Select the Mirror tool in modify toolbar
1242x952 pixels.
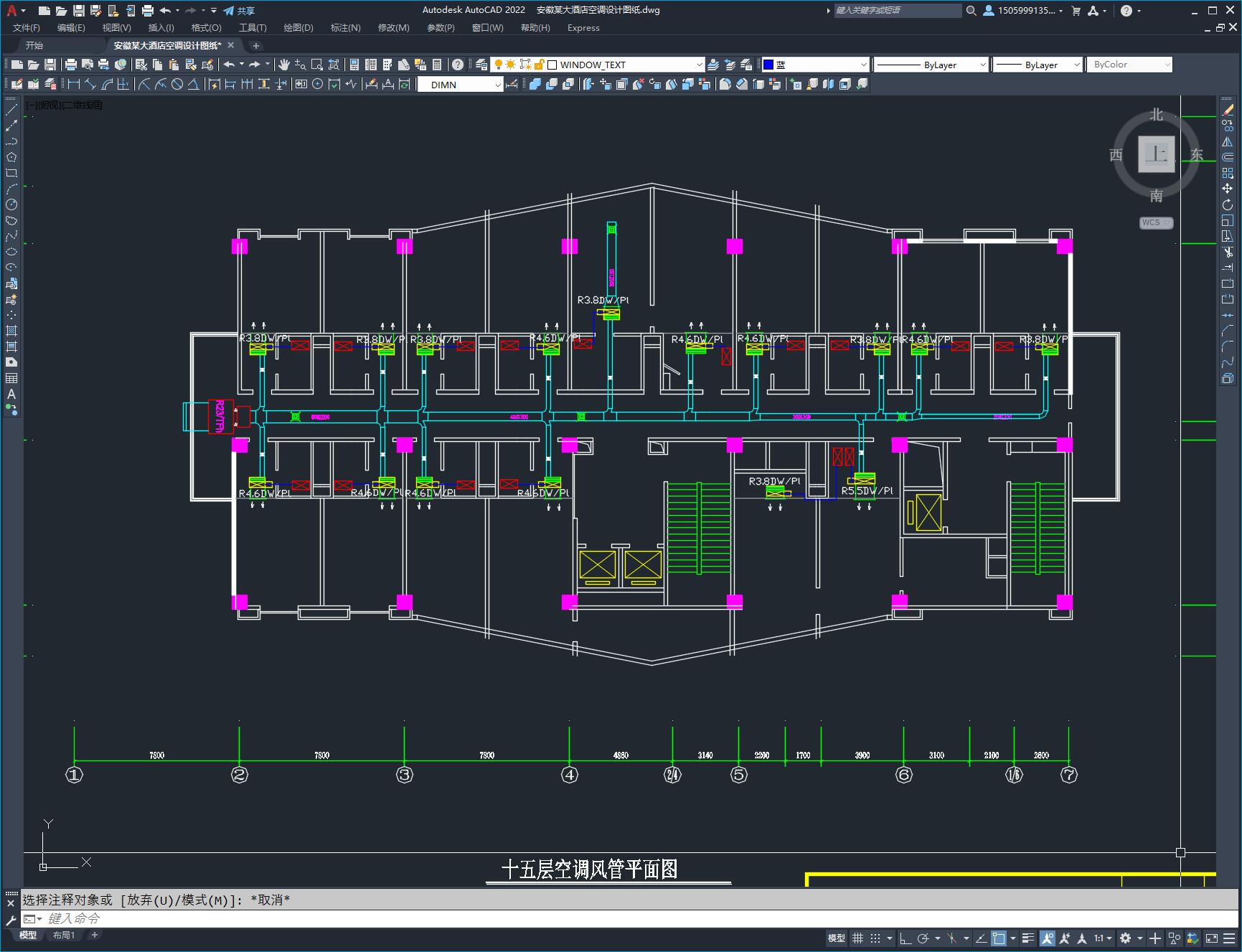pos(1228,141)
